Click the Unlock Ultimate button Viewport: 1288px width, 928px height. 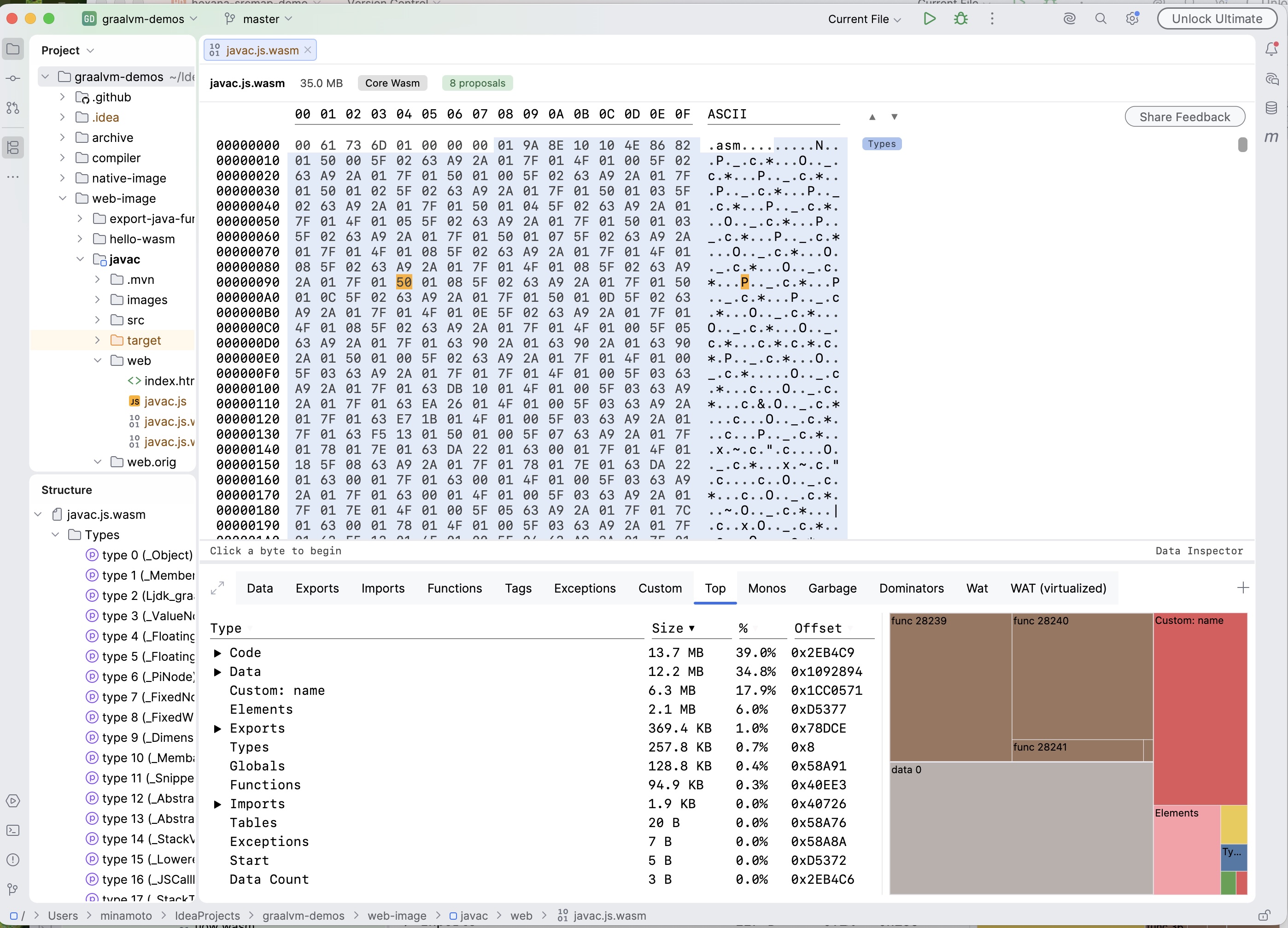[x=1217, y=19]
